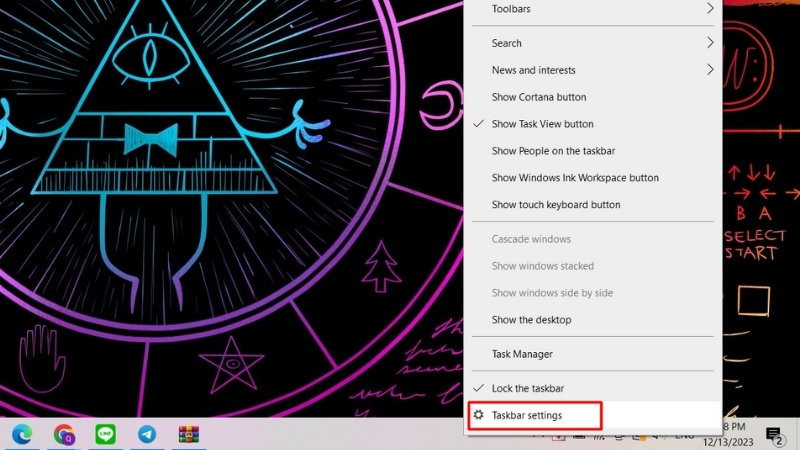
Task: Open Microsoft Edge from the taskbar
Action: click(x=22, y=434)
